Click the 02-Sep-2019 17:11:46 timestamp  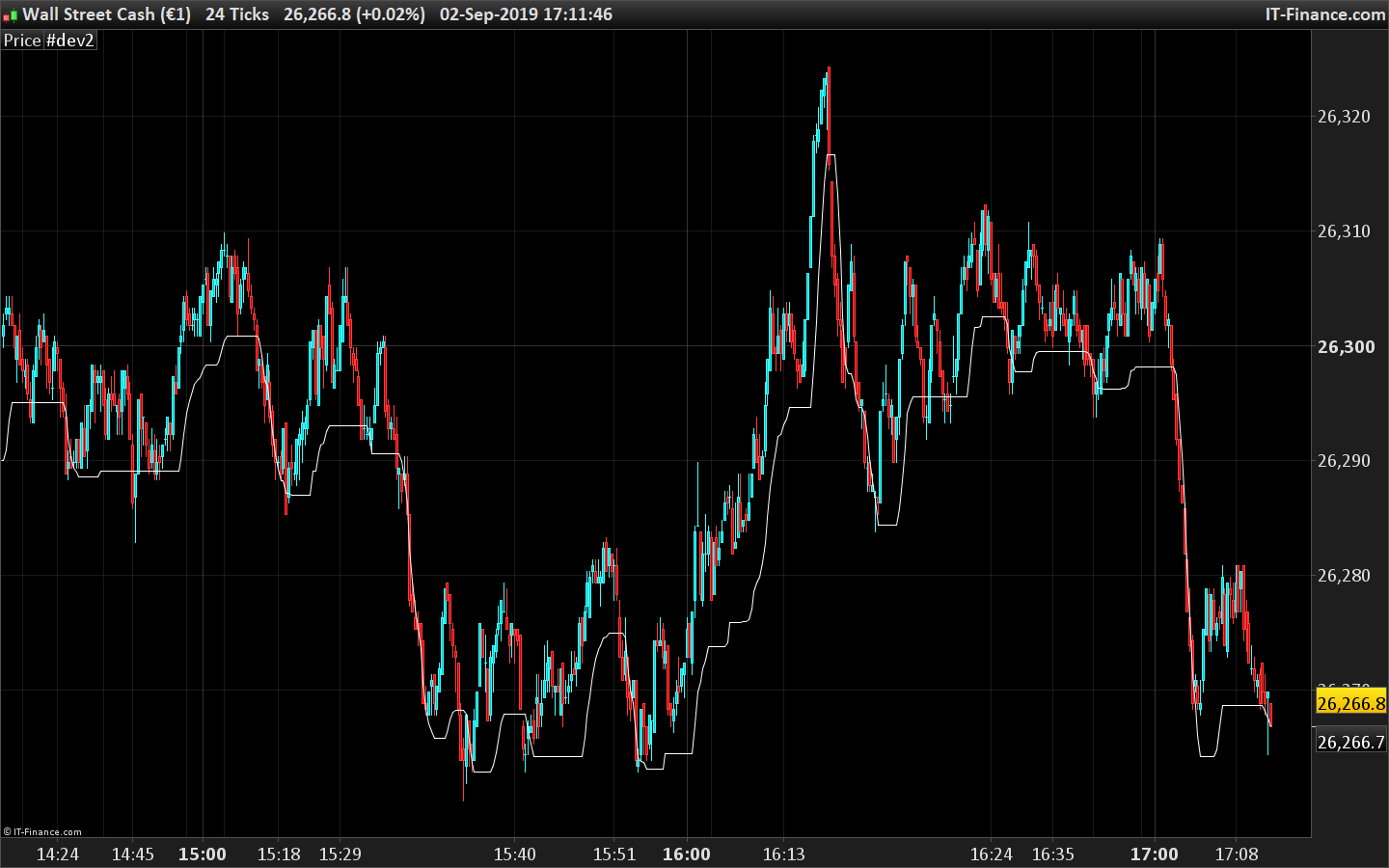click(x=526, y=14)
